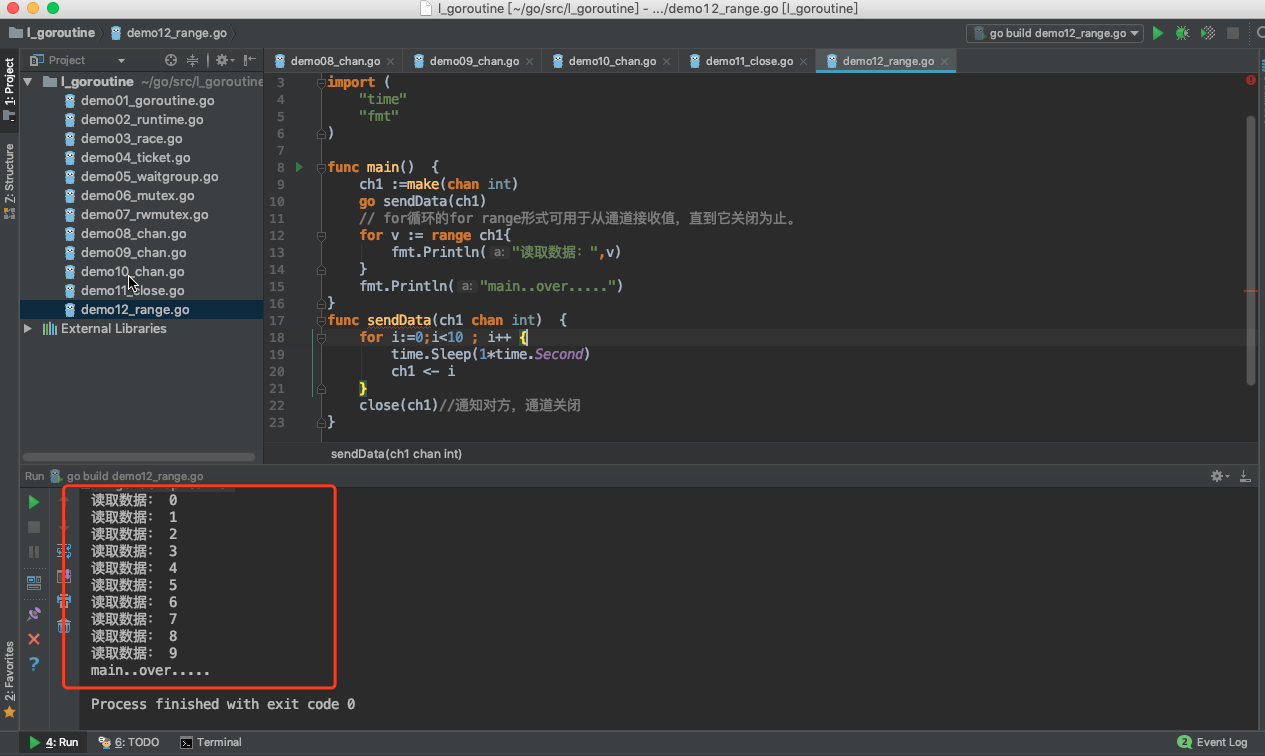Start debugging with the Debug bug icon
The width and height of the screenshot is (1265, 756).
pos(1183,33)
